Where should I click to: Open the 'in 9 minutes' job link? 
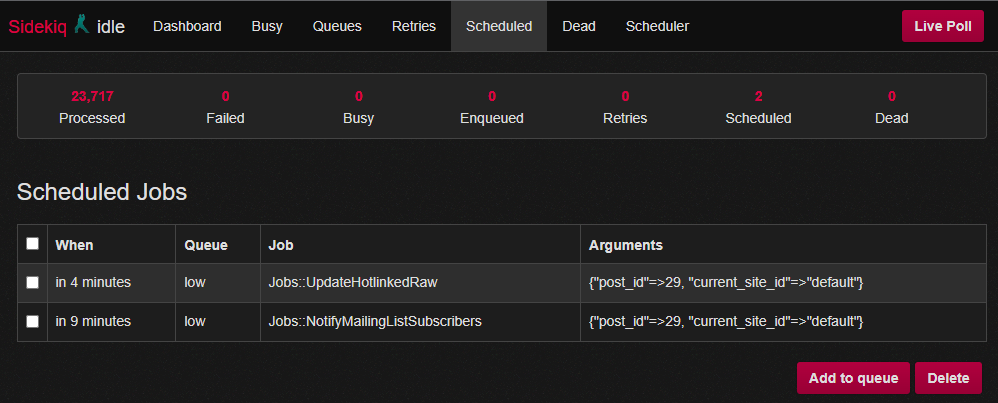[x=94, y=322]
